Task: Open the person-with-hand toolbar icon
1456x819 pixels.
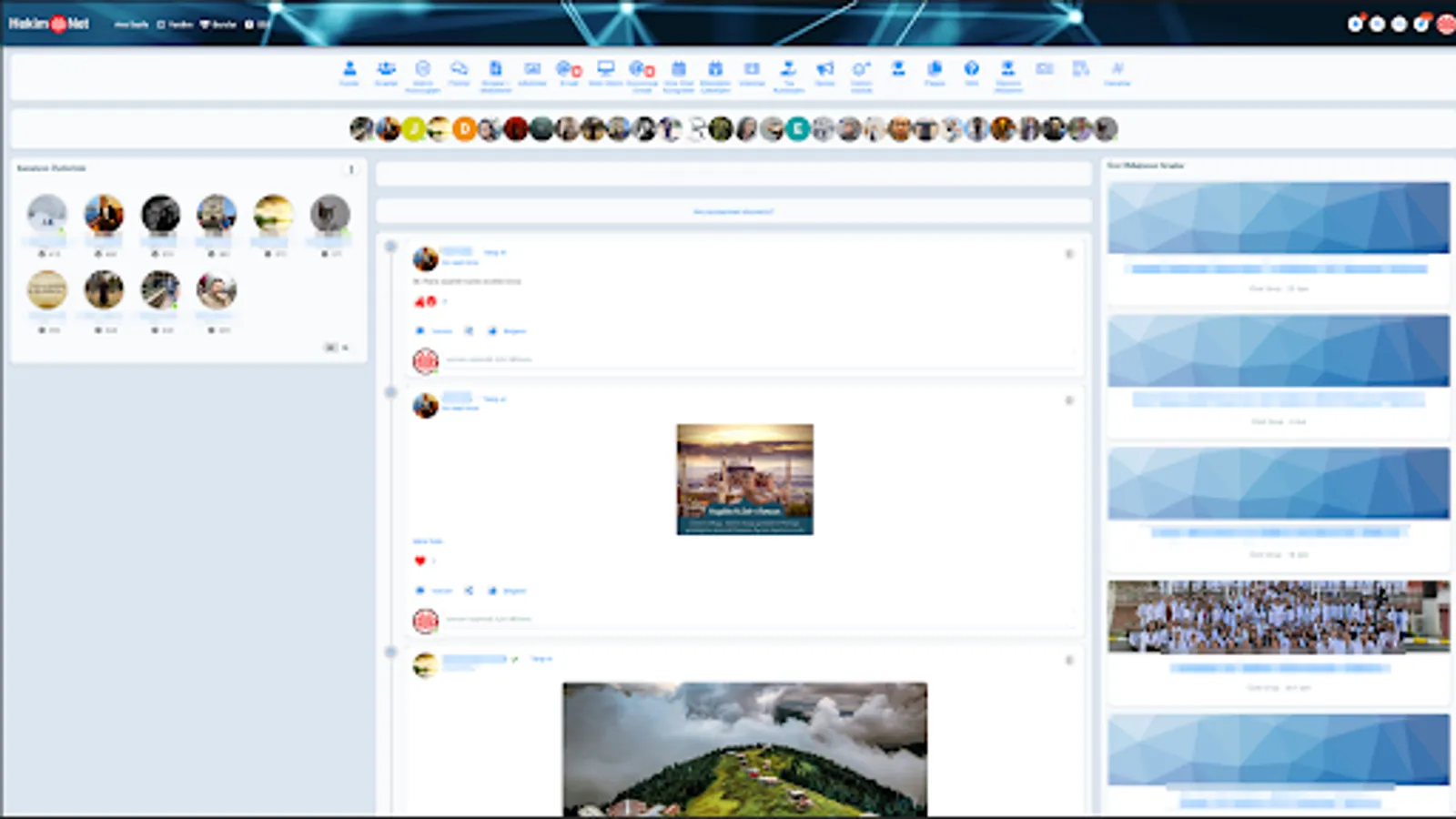Action: 788,68
